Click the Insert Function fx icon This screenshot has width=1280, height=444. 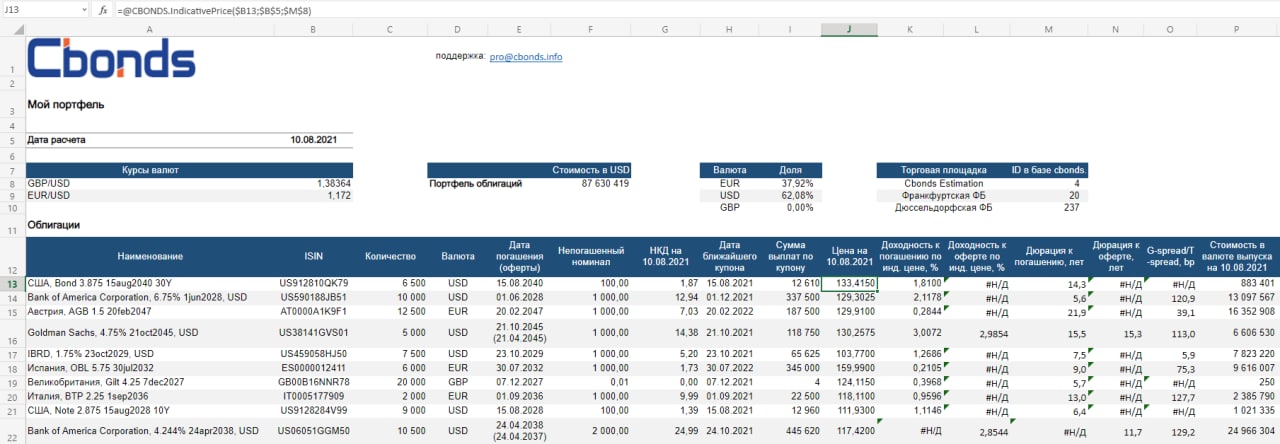tap(103, 9)
